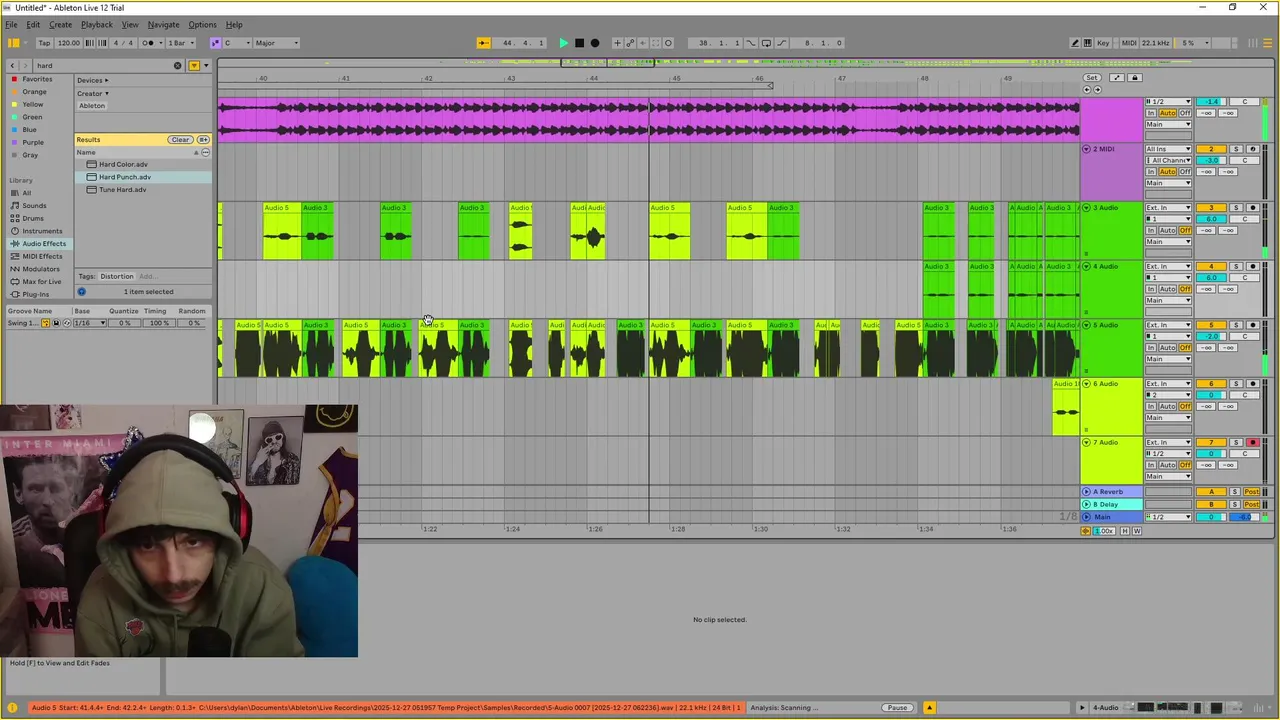Select the Orange color label

(x=34, y=92)
